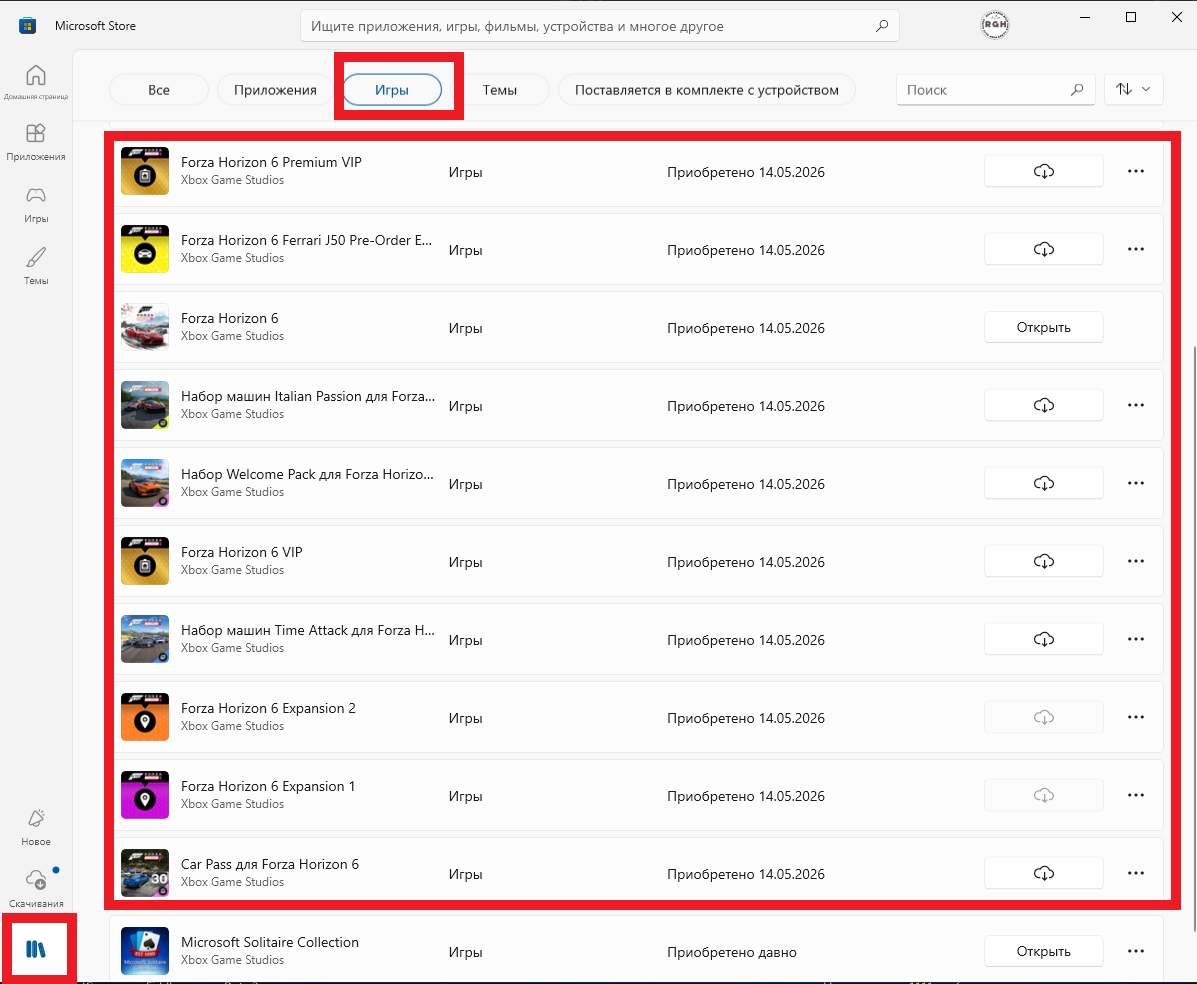Screen dimensions: 1197x984
Task: Select the Все filter tab
Action: click(x=159, y=89)
